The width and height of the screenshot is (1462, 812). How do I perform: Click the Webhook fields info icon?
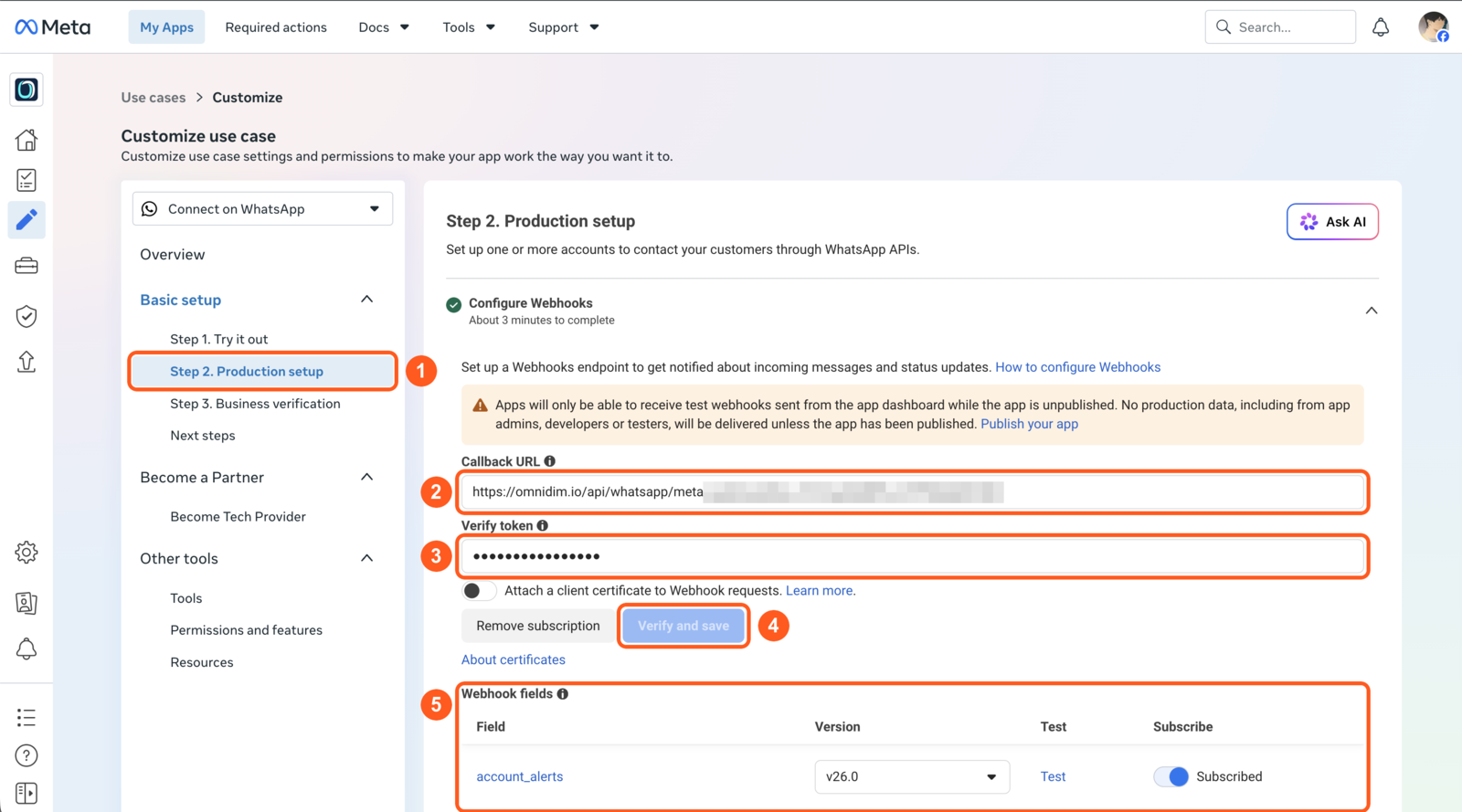point(563,694)
